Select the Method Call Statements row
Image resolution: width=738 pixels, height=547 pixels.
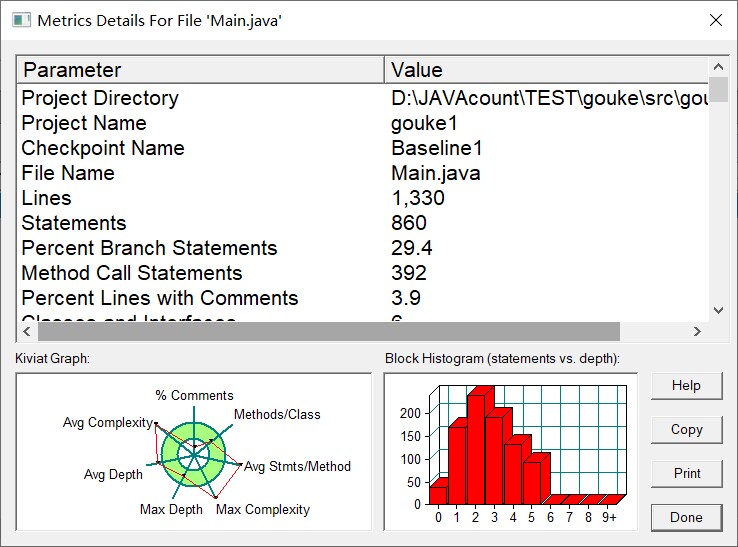pos(362,273)
